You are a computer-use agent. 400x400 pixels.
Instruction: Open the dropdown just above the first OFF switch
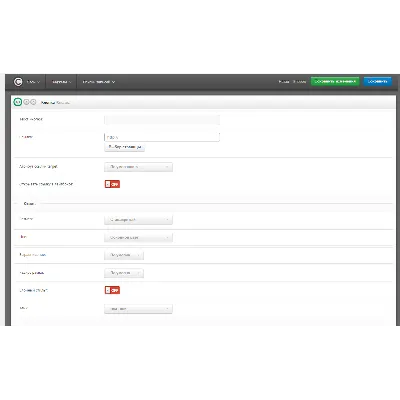[138, 167]
